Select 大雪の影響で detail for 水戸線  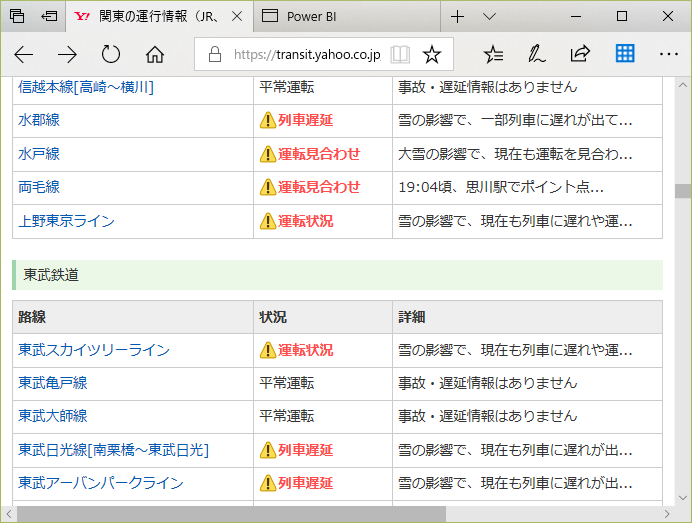point(515,154)
